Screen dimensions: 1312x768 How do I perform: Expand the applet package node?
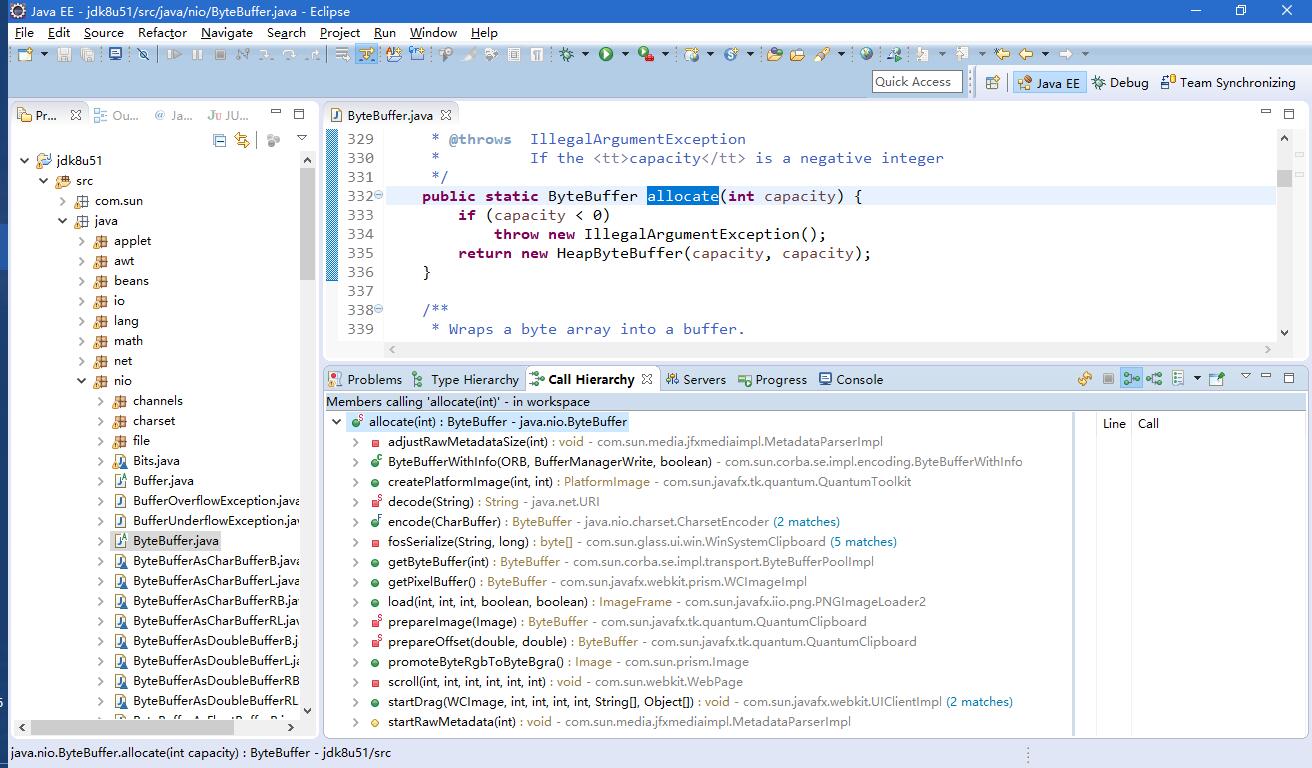click(82, 241)
